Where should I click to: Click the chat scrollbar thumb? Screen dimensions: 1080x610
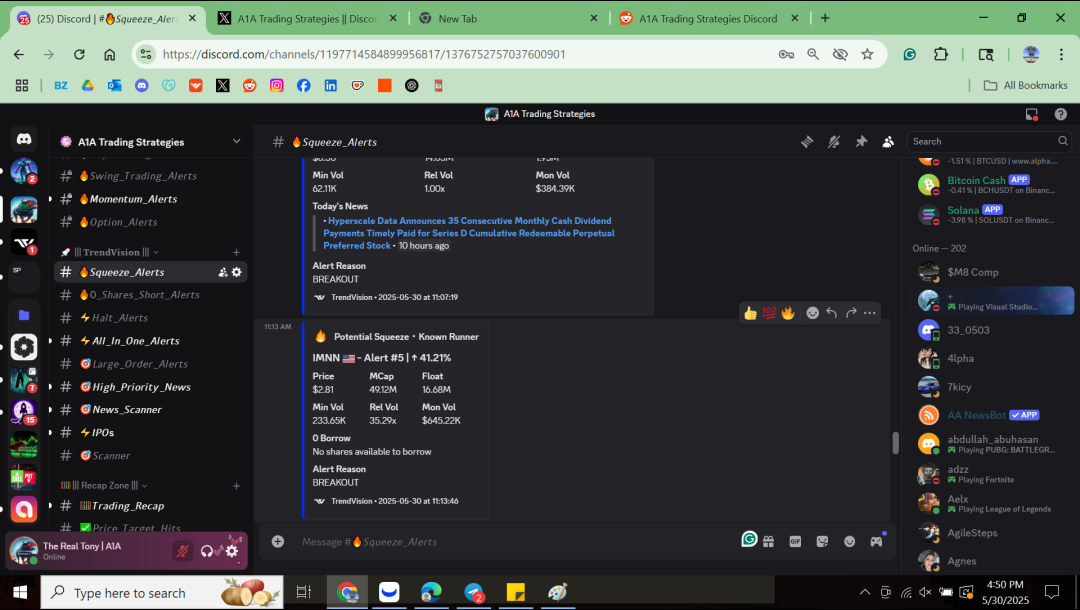(895, 442)
